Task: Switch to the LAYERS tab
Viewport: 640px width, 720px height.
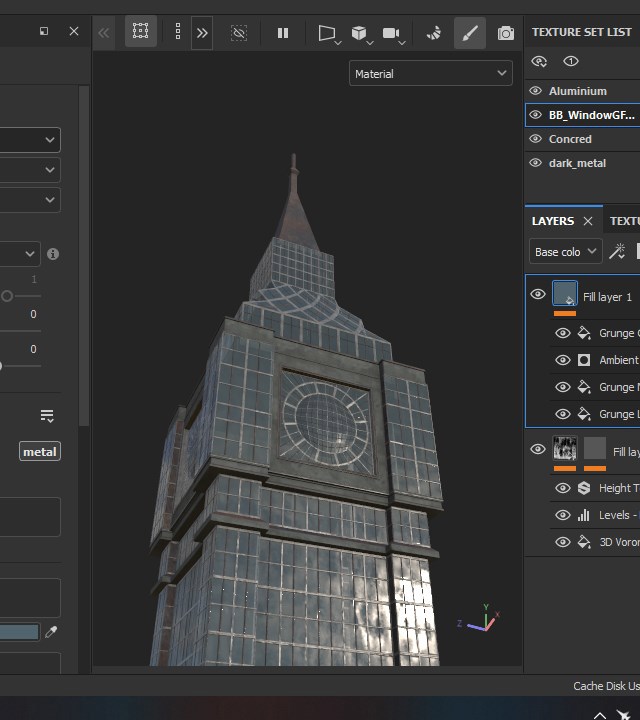Action: [553, 221]
